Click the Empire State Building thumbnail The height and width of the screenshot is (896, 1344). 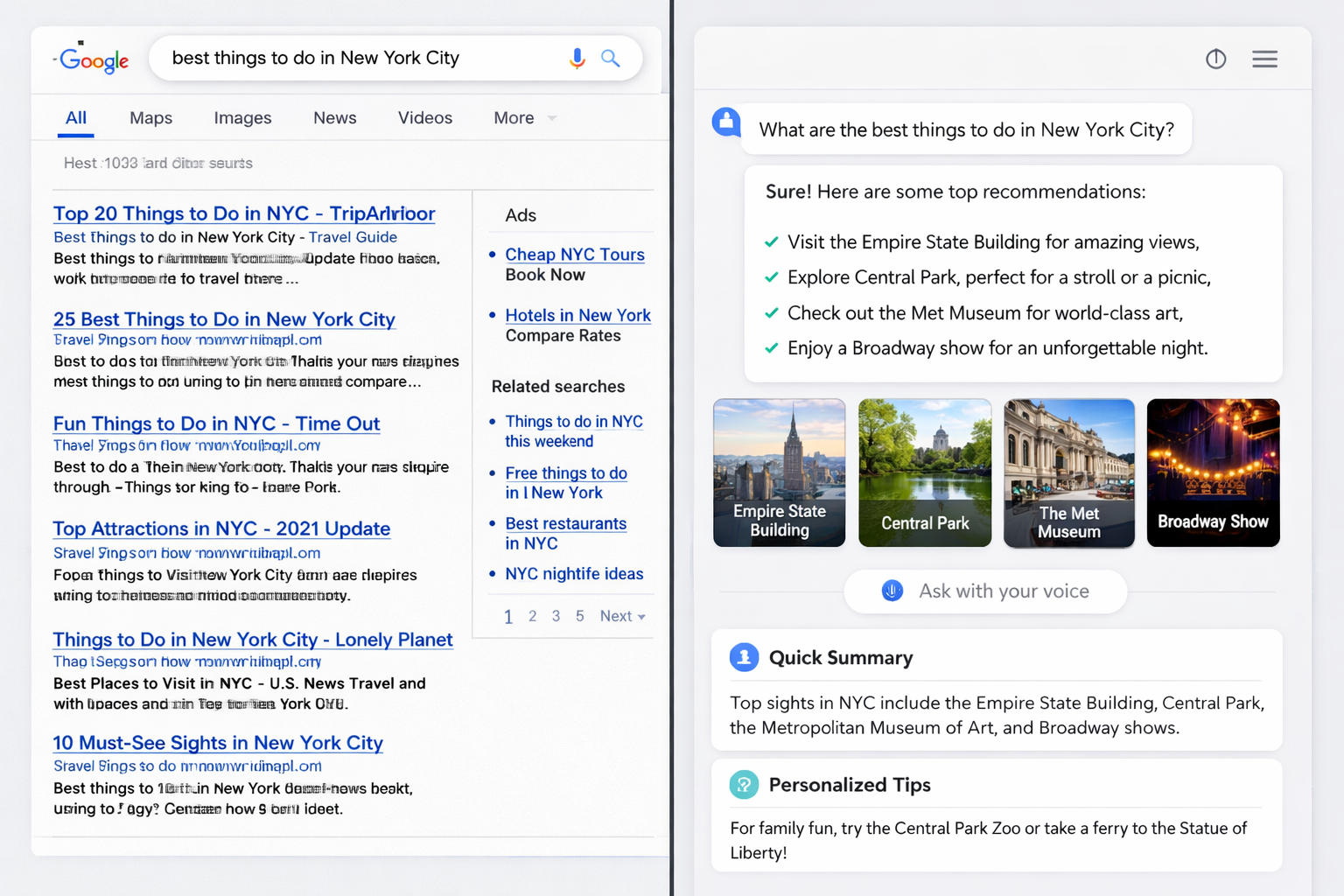[x=780, y=472]
